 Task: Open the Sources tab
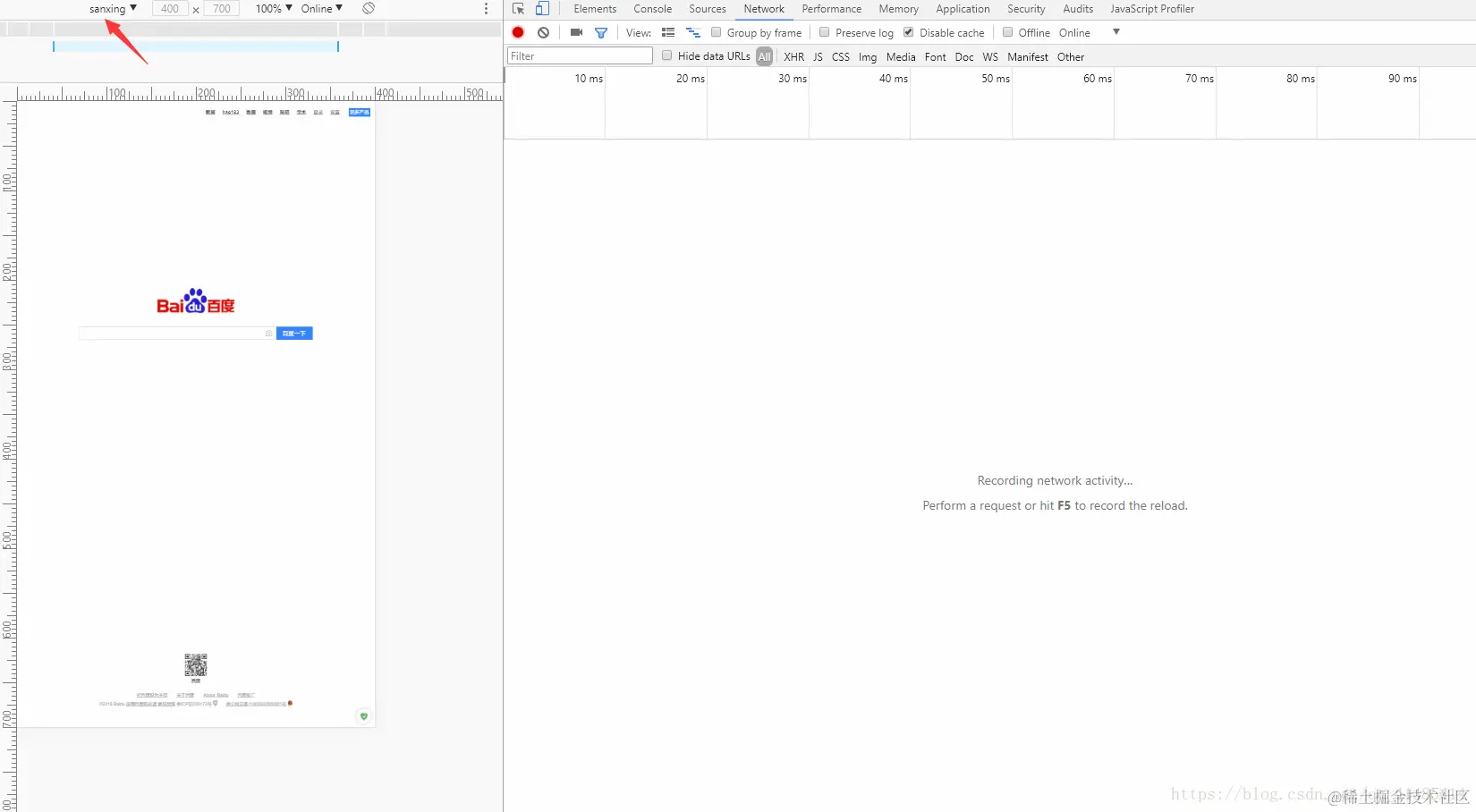click(708, 9)
